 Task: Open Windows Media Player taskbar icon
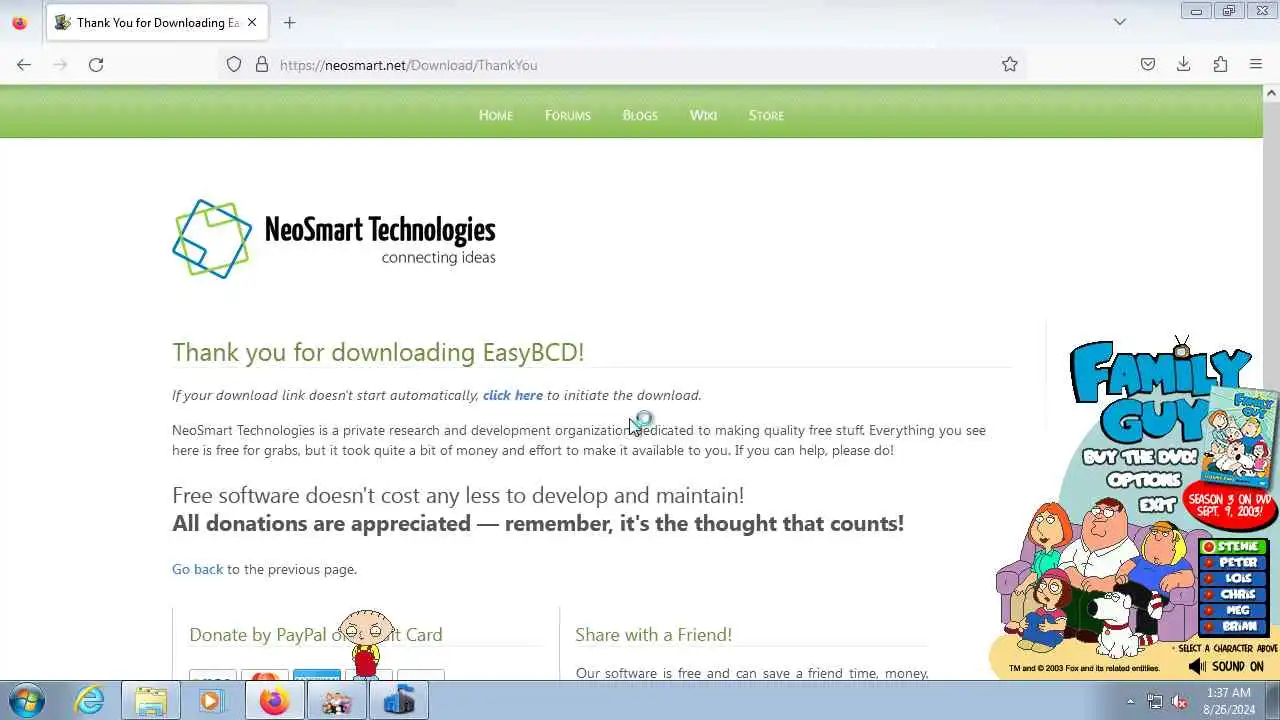point(210,701)
